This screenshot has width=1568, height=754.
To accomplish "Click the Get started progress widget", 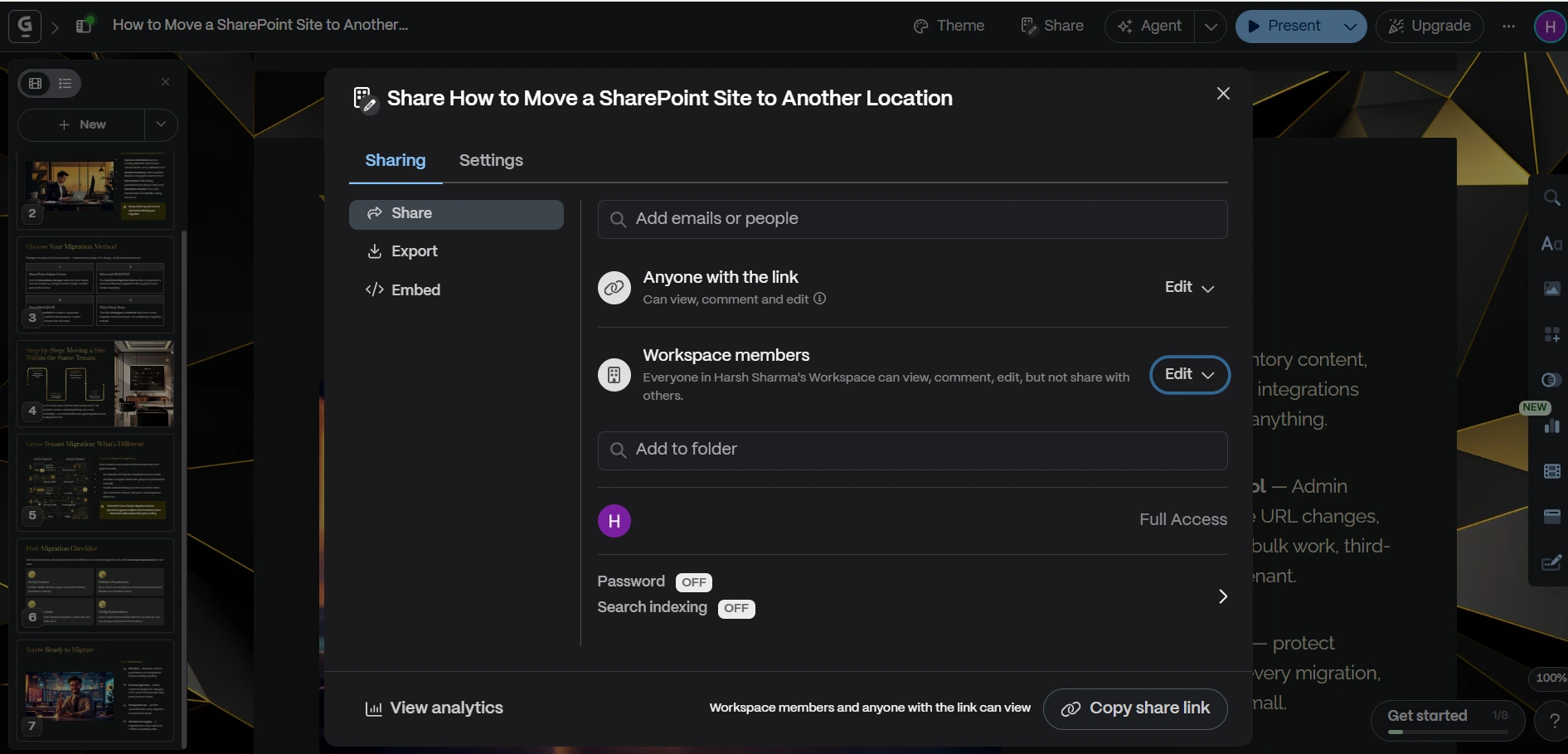I will coord(1448,720).
